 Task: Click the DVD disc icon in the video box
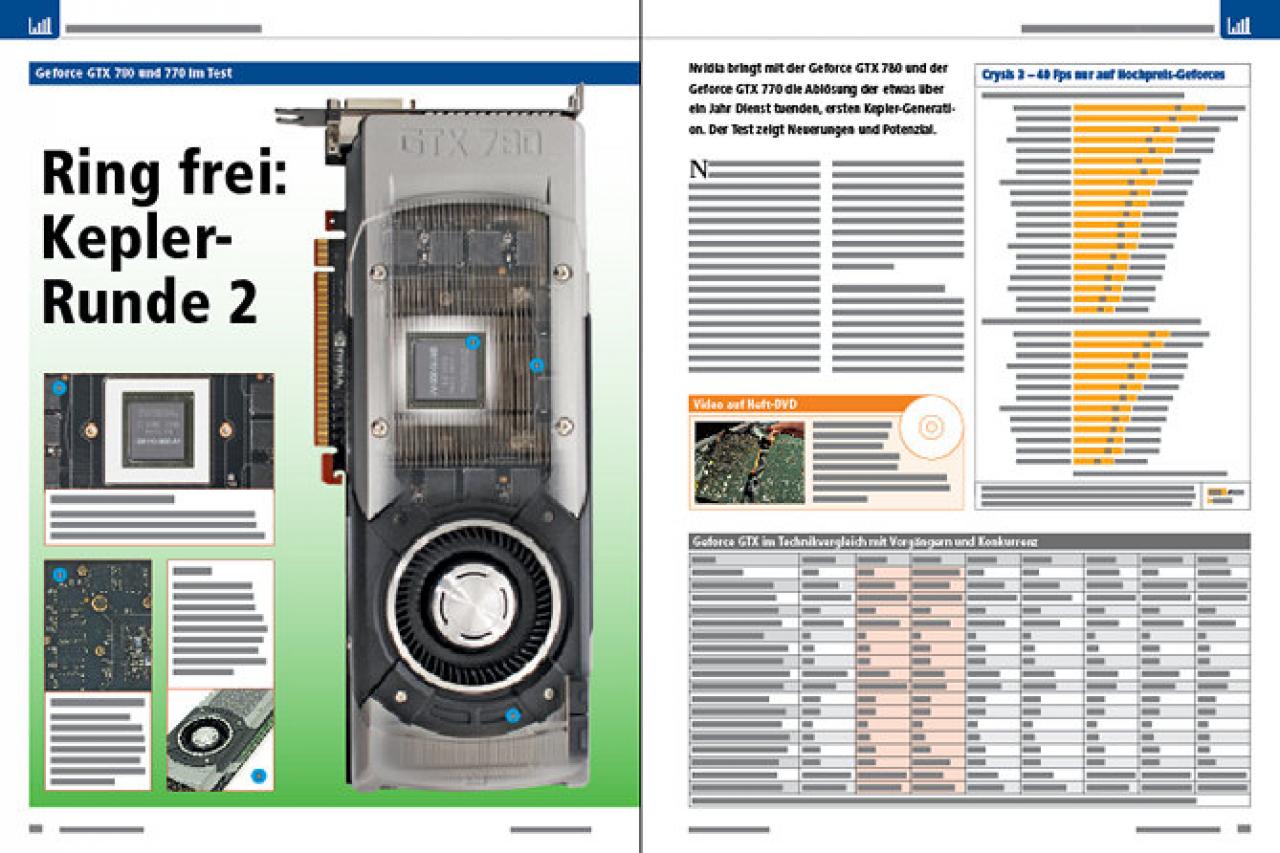[930, 426]
